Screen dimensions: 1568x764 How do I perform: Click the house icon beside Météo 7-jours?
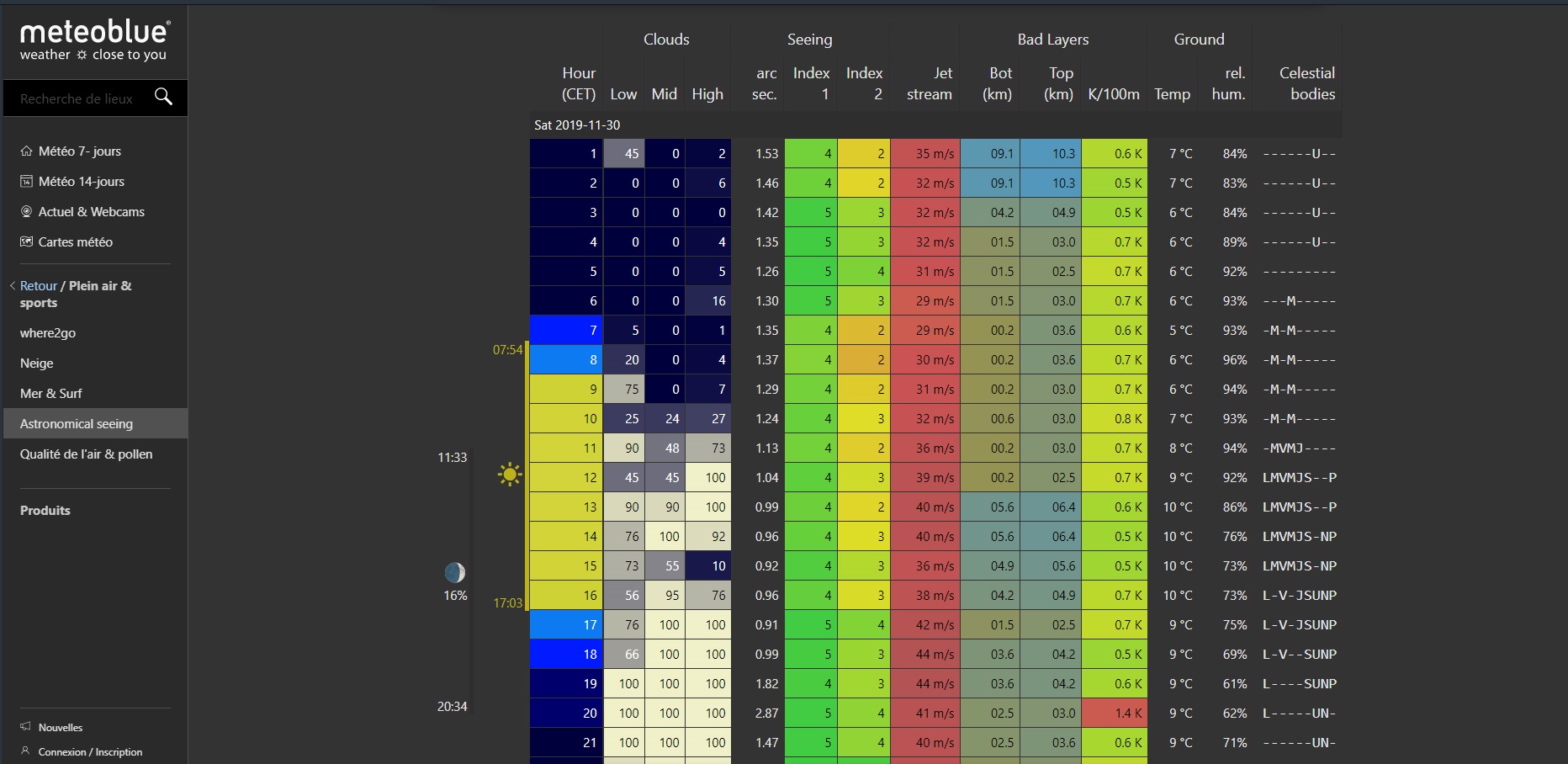pos(26,151)
